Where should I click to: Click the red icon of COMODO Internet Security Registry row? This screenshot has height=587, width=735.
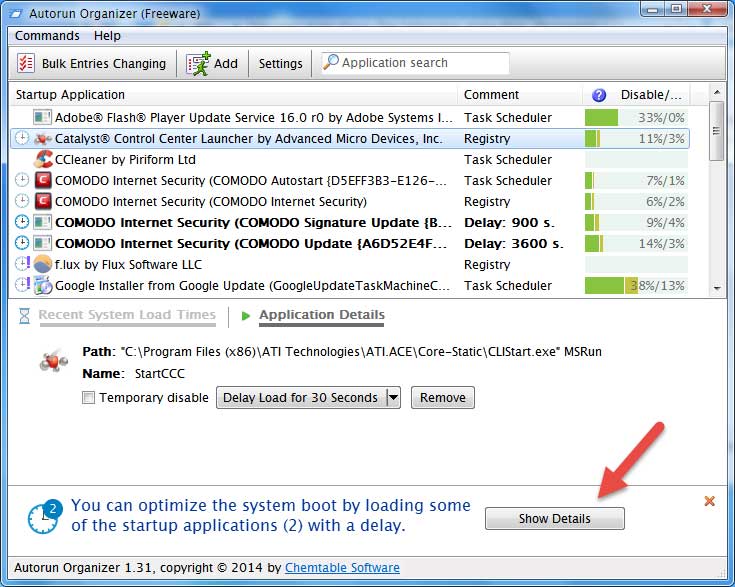(43, 202)
